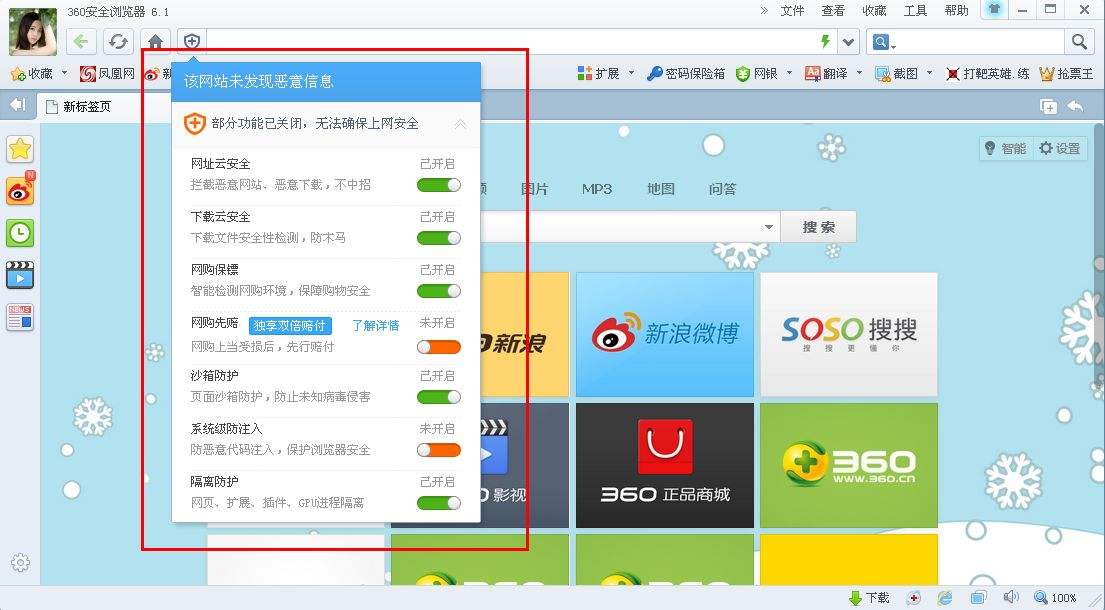Switch to the 地图 search tab
The height and width of the screenshot is (610, 1105).
(660, 189)
